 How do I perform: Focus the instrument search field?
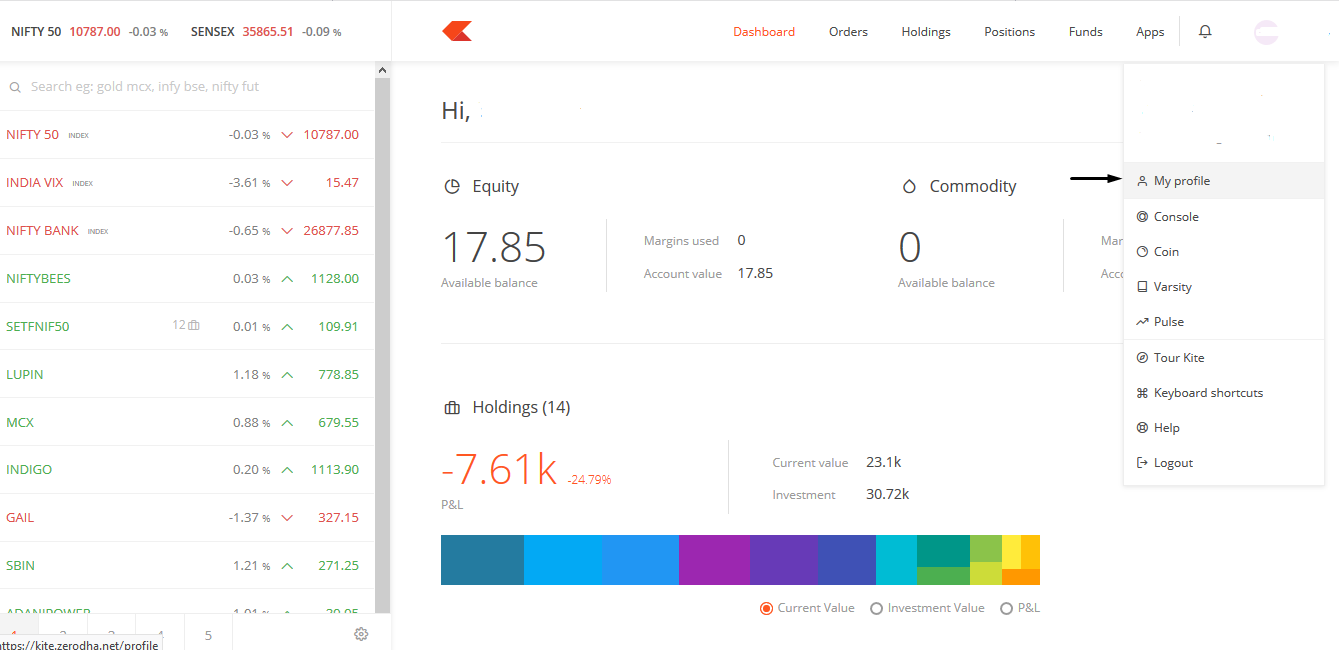tap(187, 87)
